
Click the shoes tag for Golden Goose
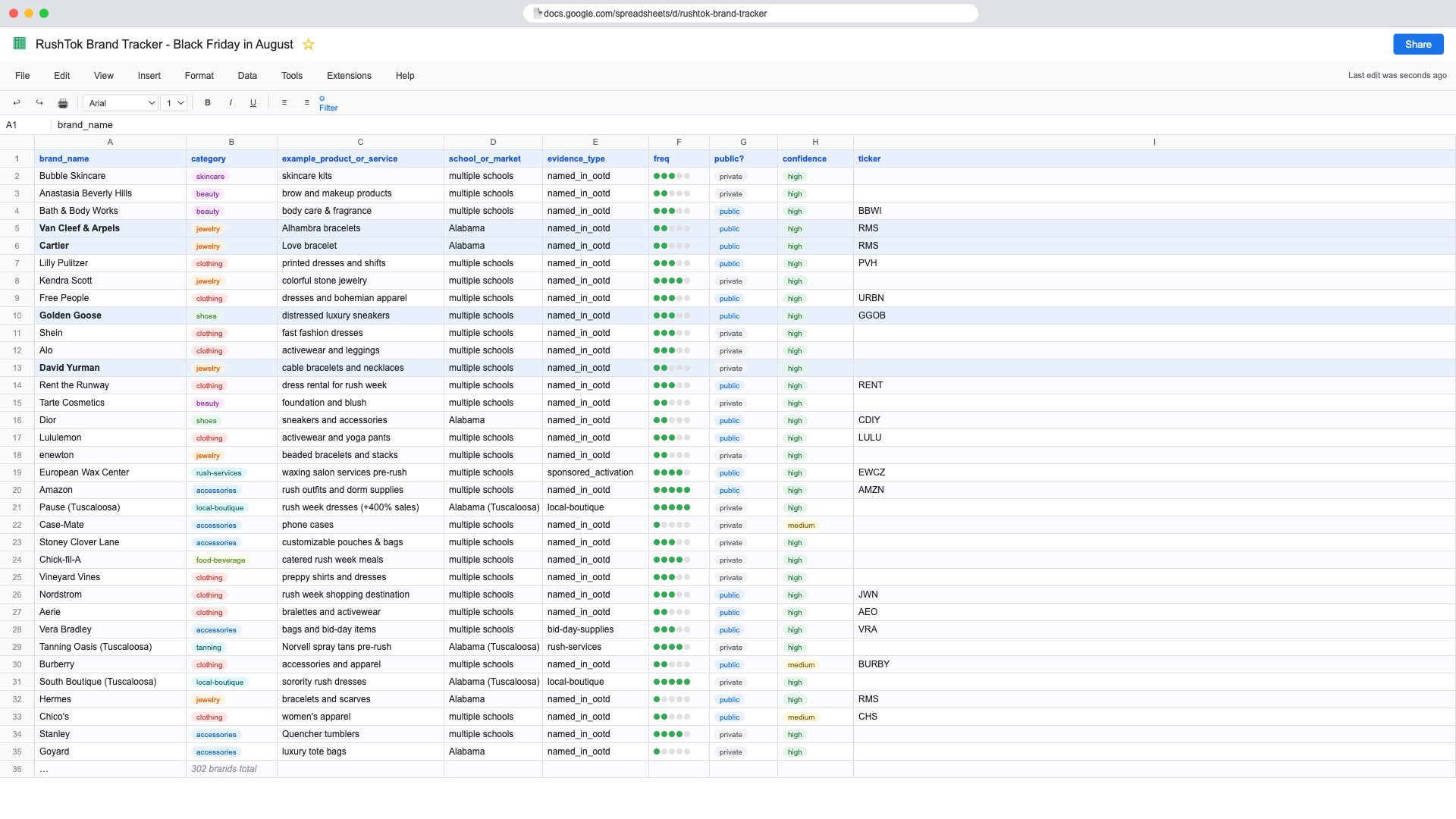pyautogui.click(x=206, y=316)
